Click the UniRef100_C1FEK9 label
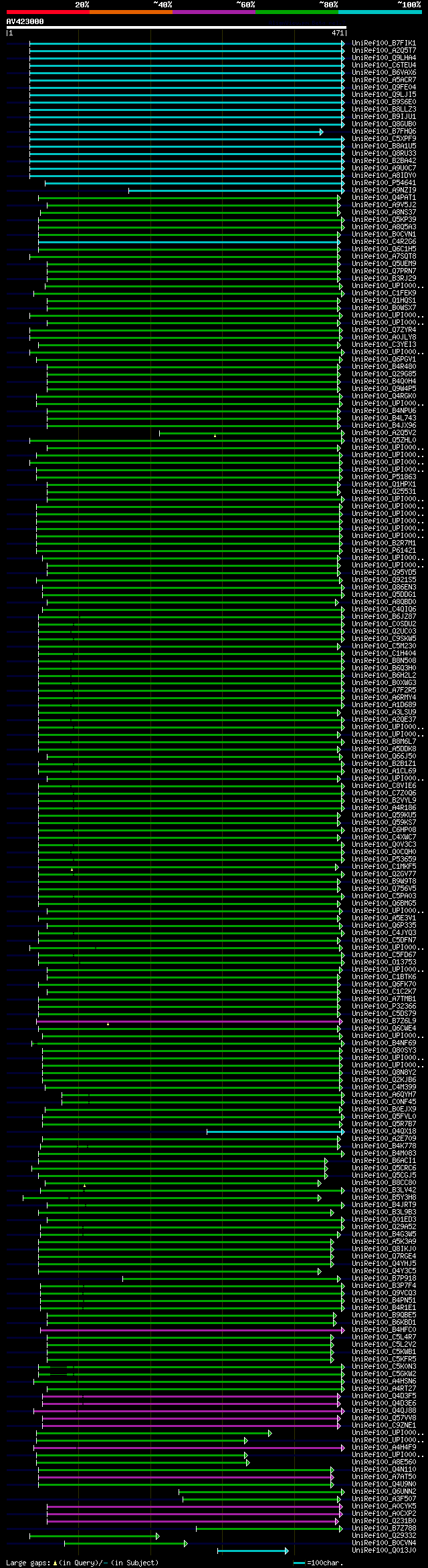This screenshot has height=1568, width=428. point(384,293)
